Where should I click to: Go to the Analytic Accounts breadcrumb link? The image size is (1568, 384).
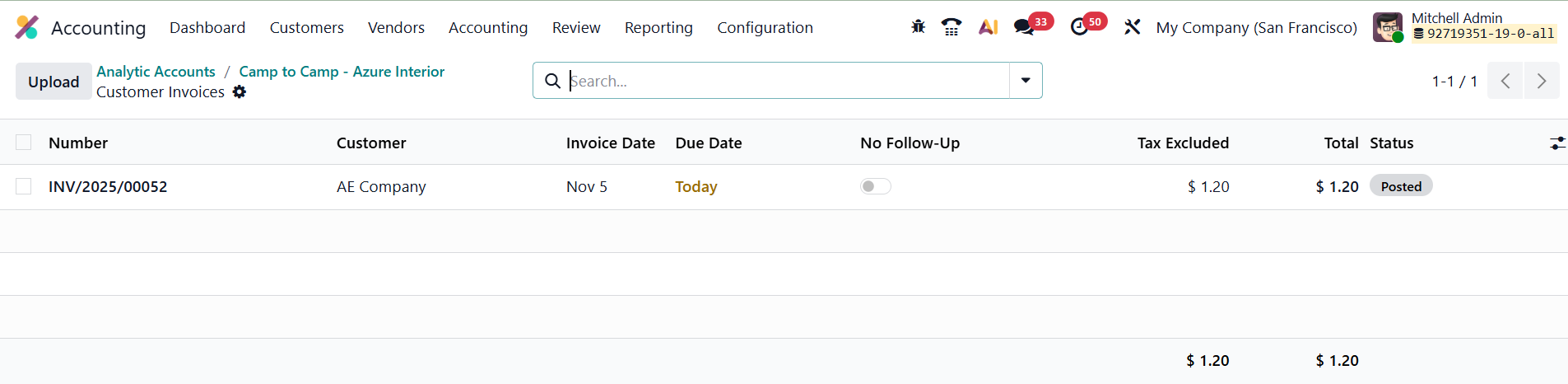click(x=156, y=72)
